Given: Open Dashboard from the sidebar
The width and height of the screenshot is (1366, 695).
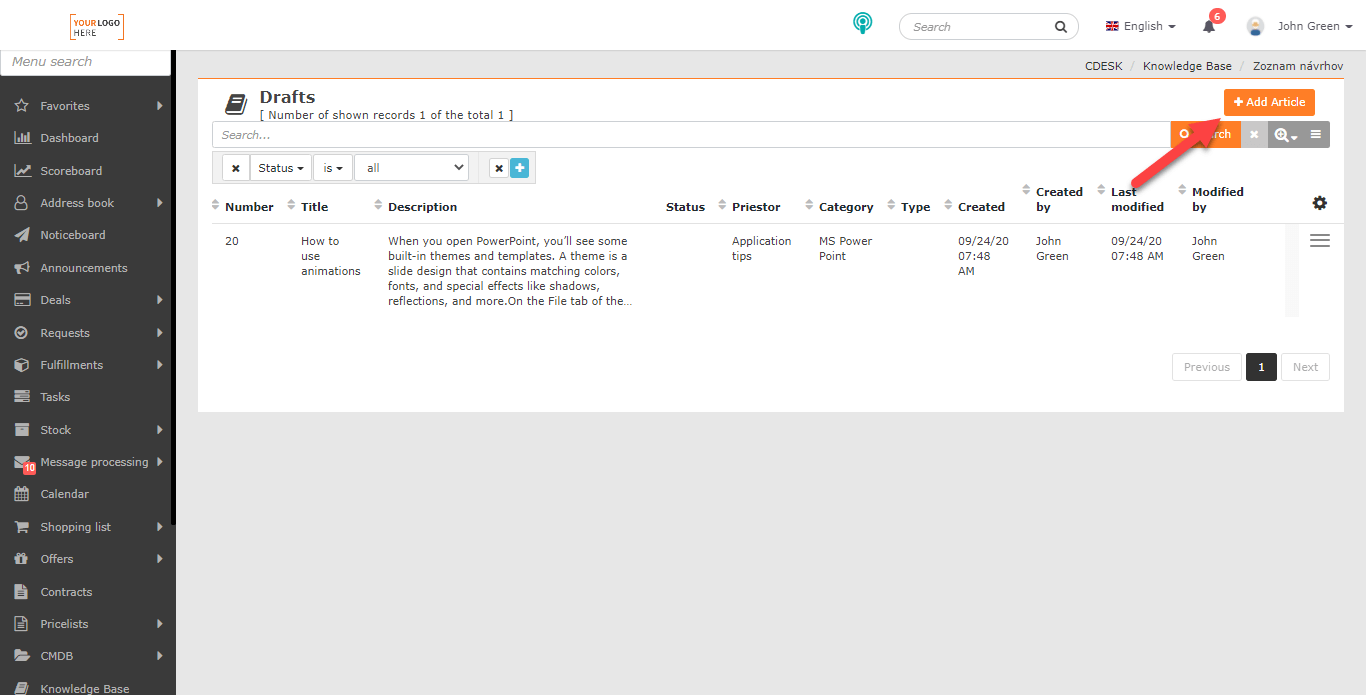Looking at the screenshot, I should 69,138.
